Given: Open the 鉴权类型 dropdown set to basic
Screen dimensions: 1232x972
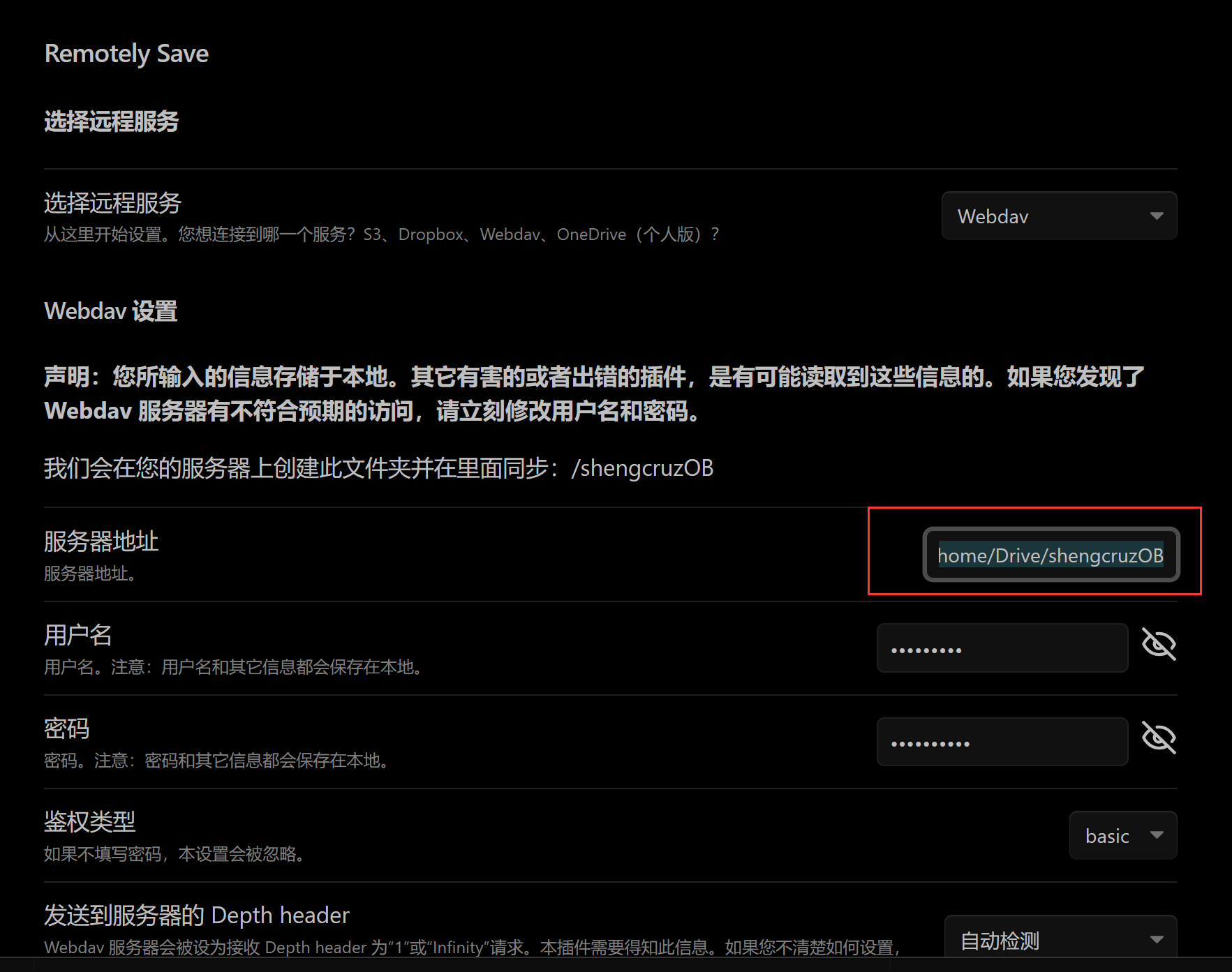Looking at the screenshot, I should pyautogui.click(x=1122, y=835).
